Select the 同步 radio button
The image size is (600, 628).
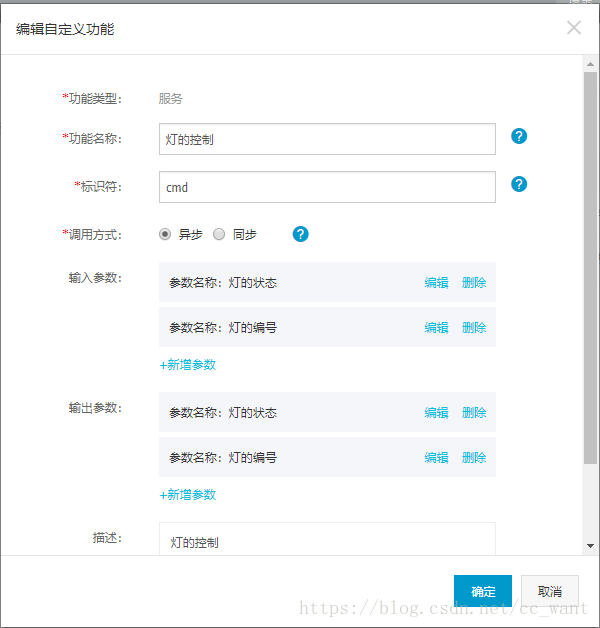click(x=219, y=234)
